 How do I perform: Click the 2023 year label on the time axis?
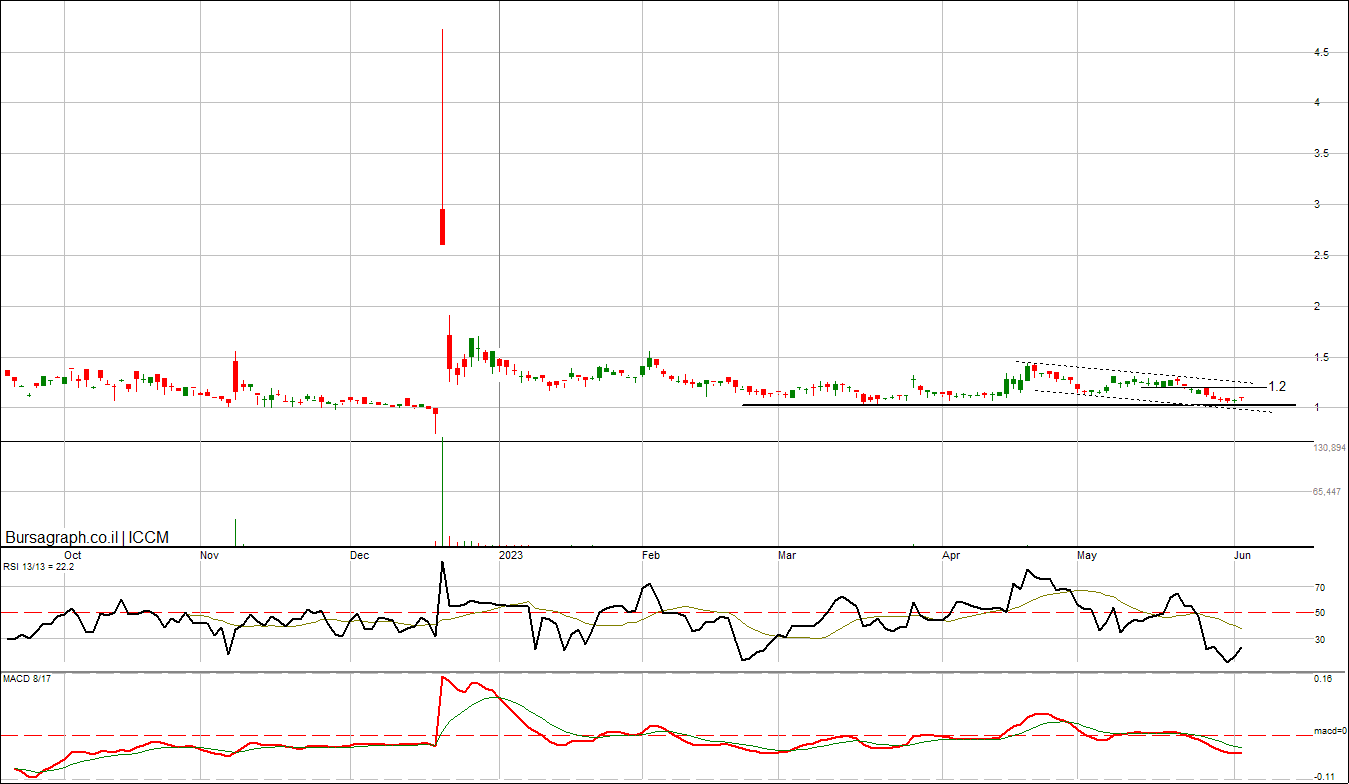511,554
